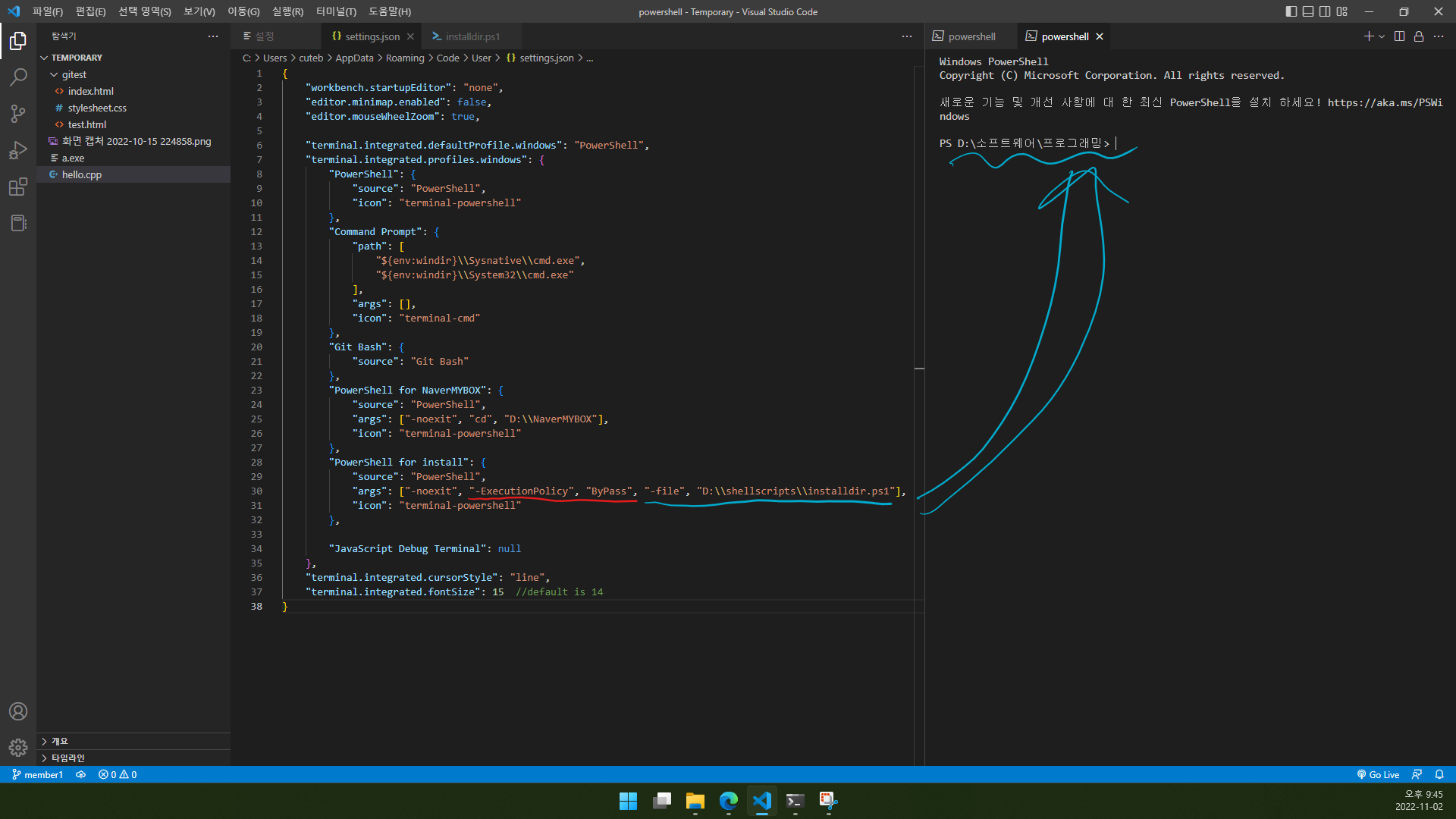Open editor group more actions ellipsis
This screenshot has height=819, width=1456.
[907, 36]
